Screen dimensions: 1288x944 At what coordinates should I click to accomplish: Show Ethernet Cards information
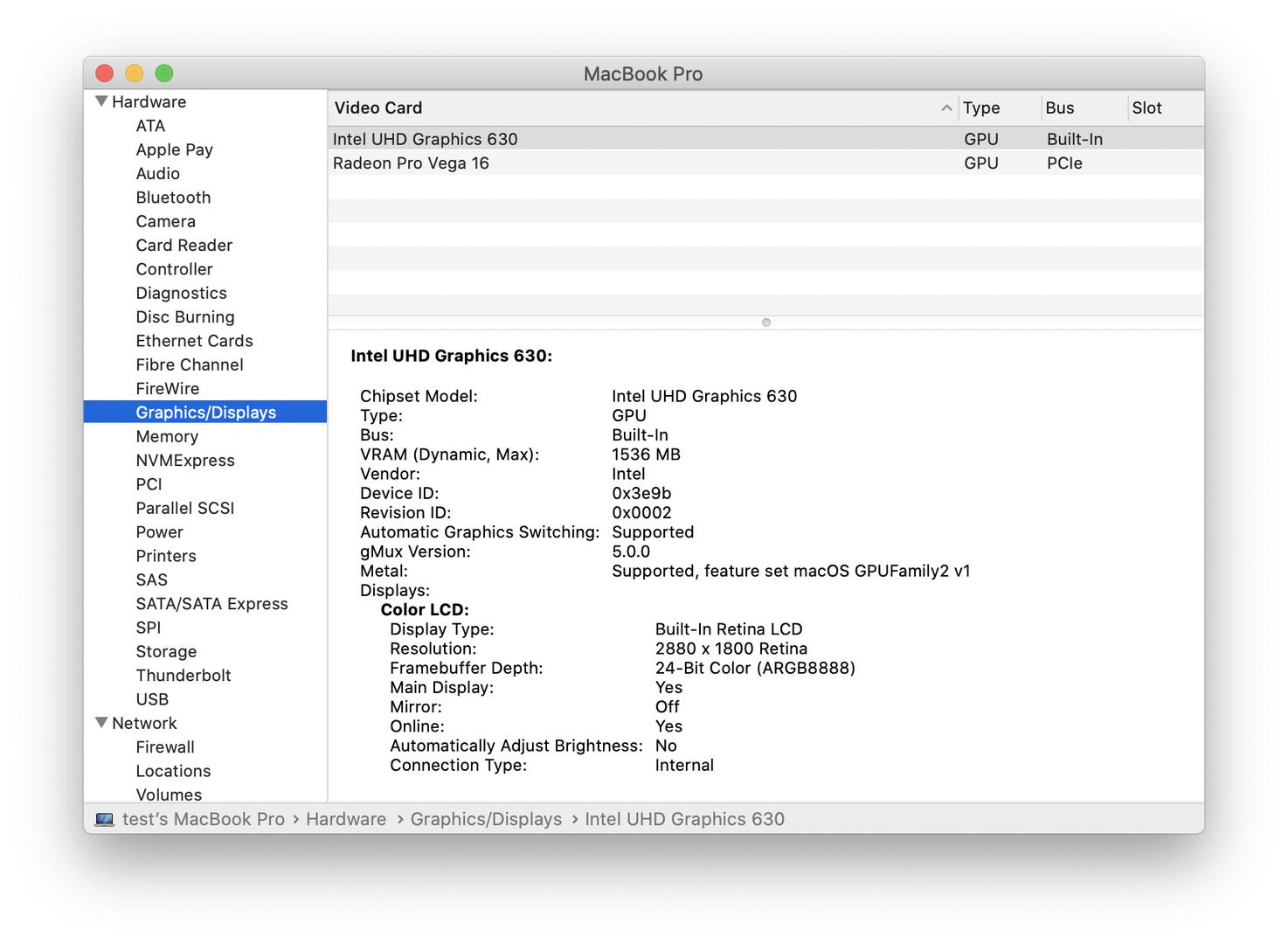coord(194,341)
